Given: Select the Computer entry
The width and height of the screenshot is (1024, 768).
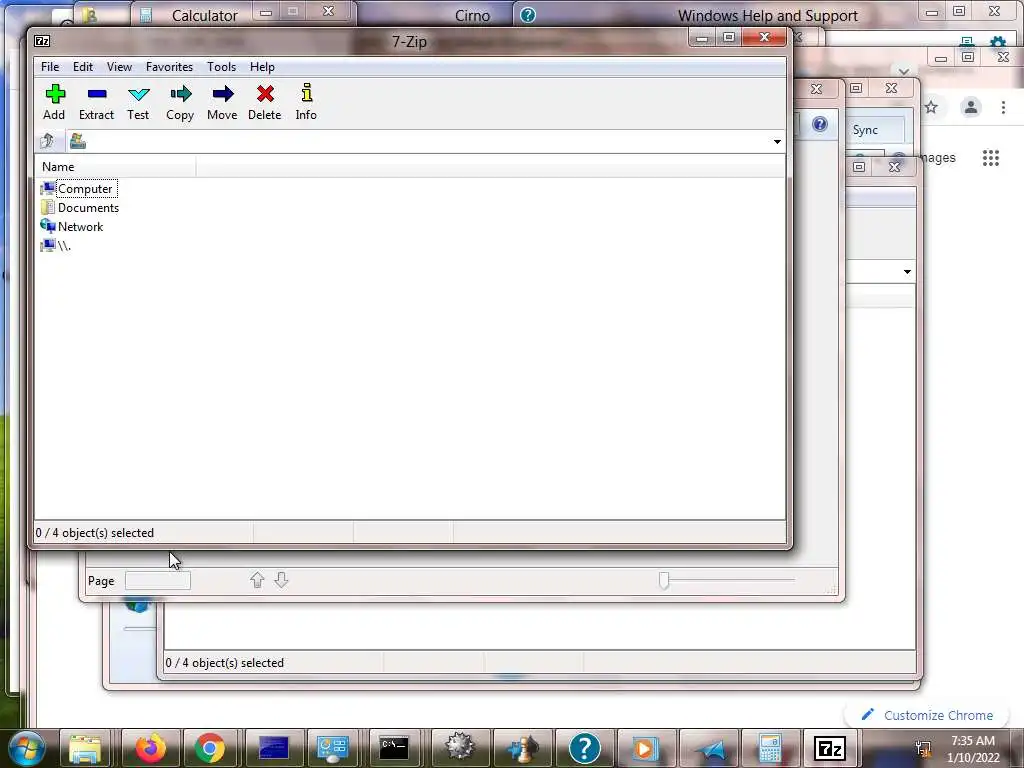Looking at the screenshot, I should click(x=78, y=189).
